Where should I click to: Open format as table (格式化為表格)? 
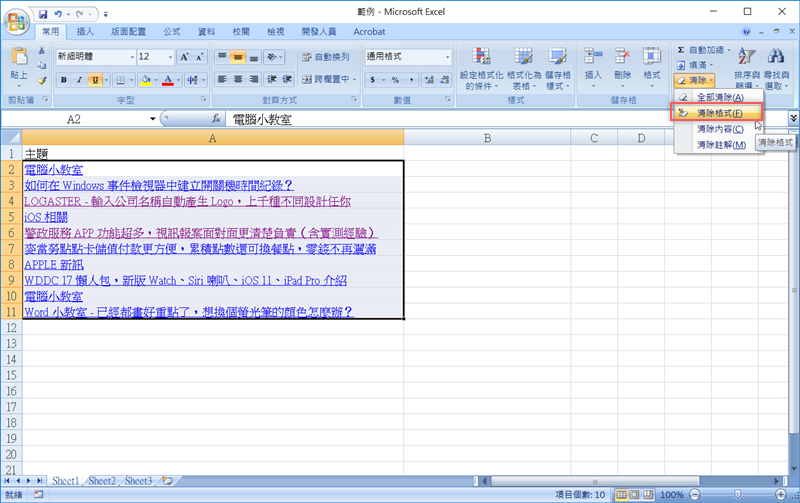[x=523, y=68]
